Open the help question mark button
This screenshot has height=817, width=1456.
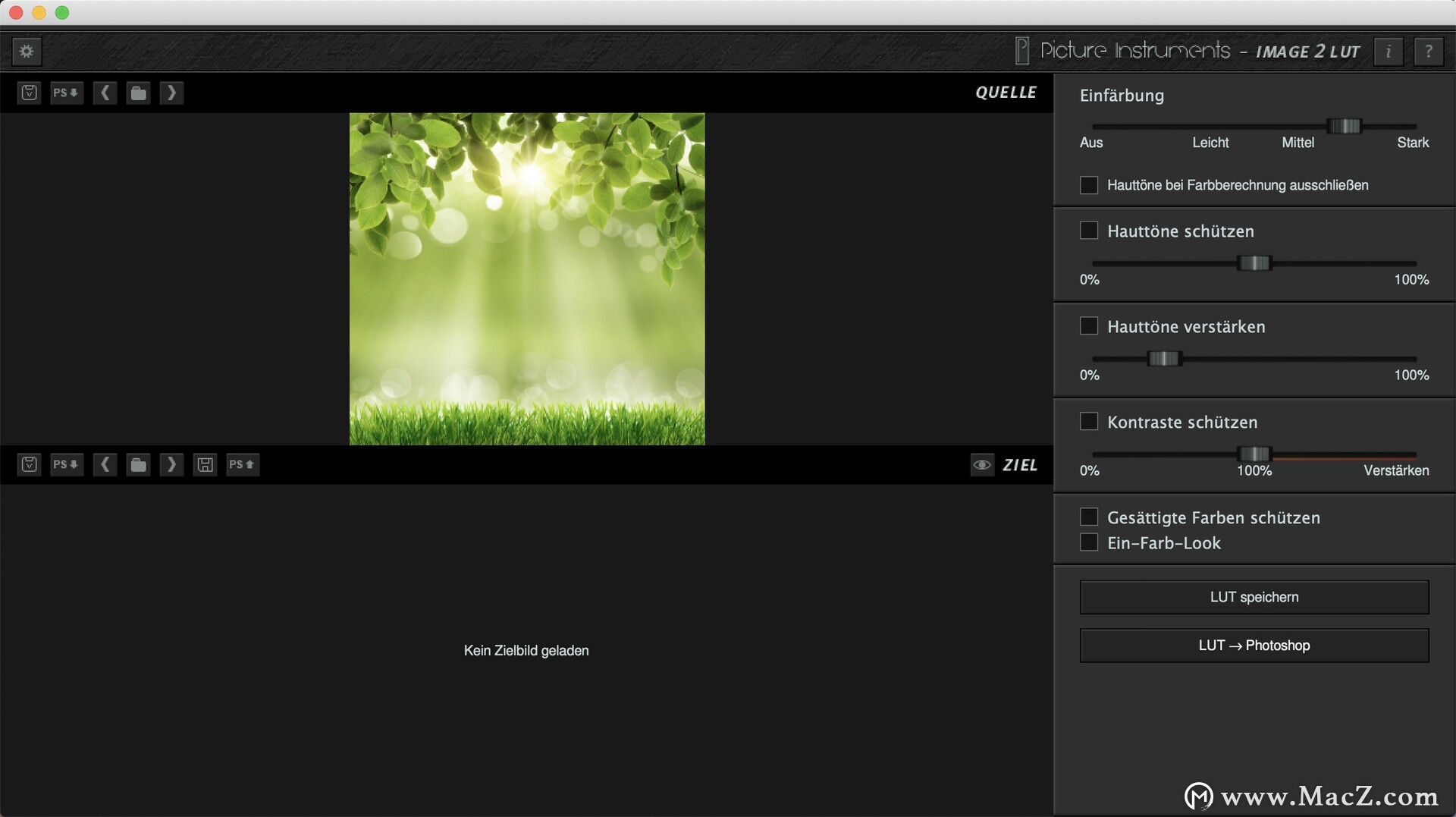click(x=1429, y=52)
